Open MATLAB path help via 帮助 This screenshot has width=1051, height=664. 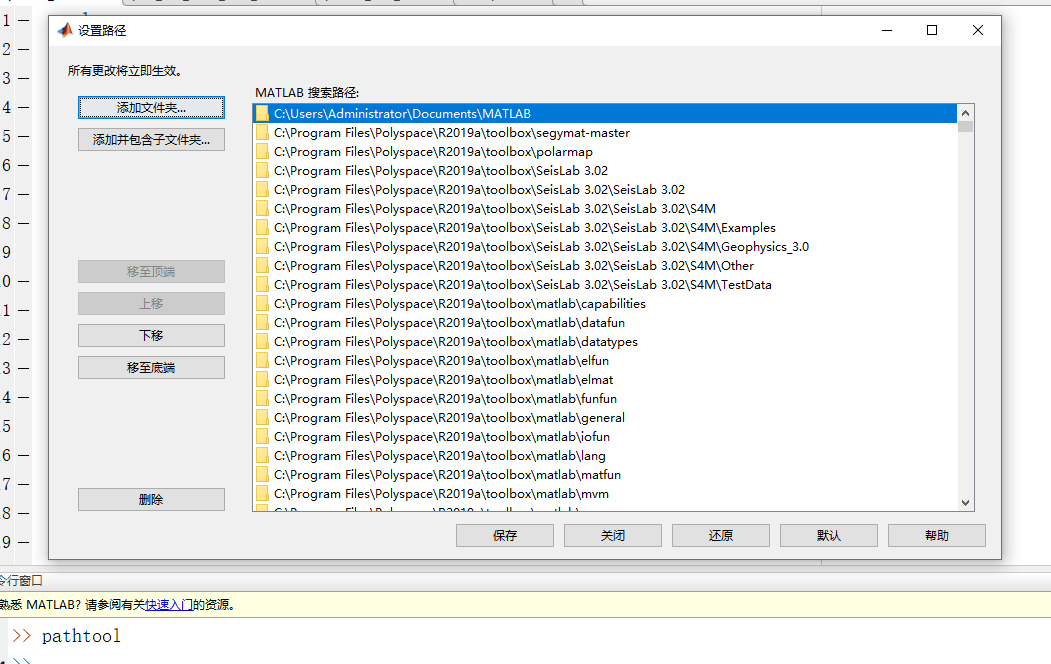click(x=936, y=535)
